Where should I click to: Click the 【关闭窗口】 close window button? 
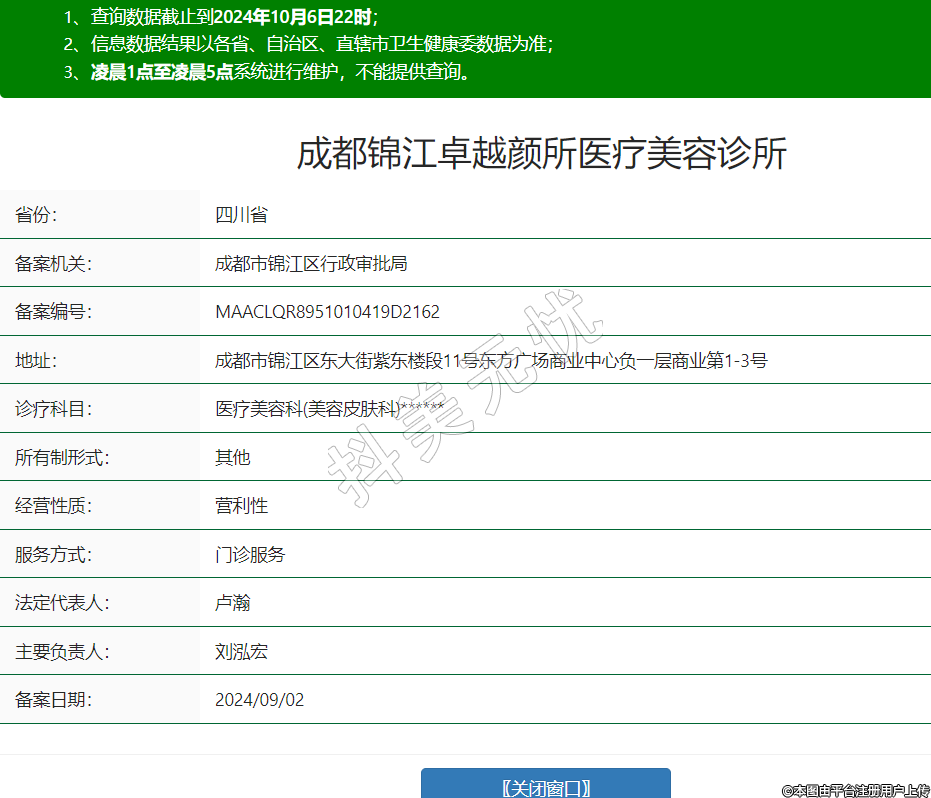click(x=545, y=786)
